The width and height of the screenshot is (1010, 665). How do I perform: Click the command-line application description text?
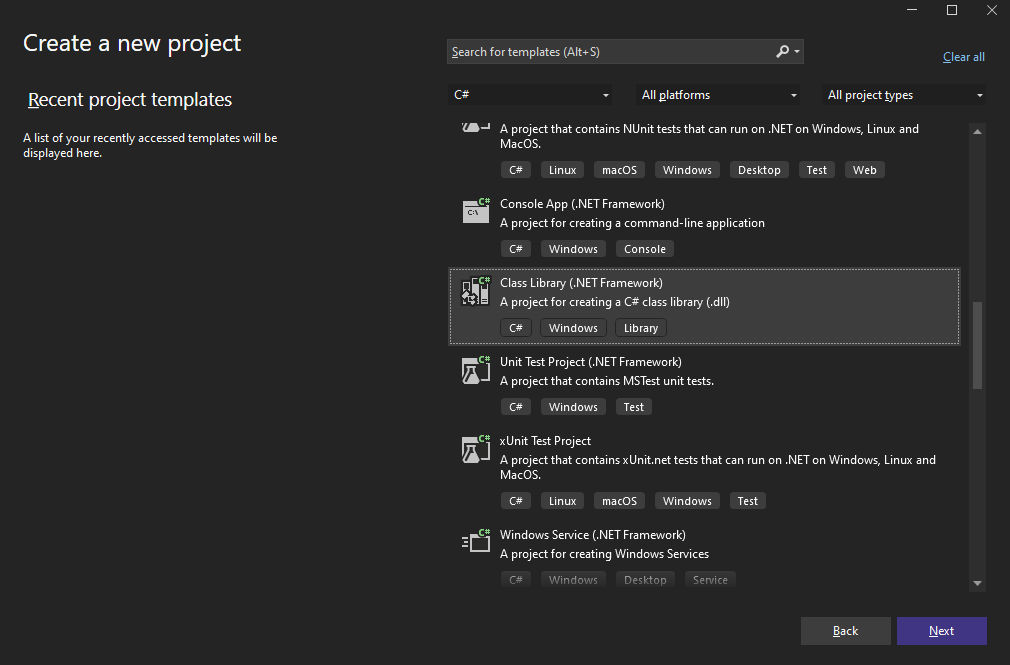633,223
